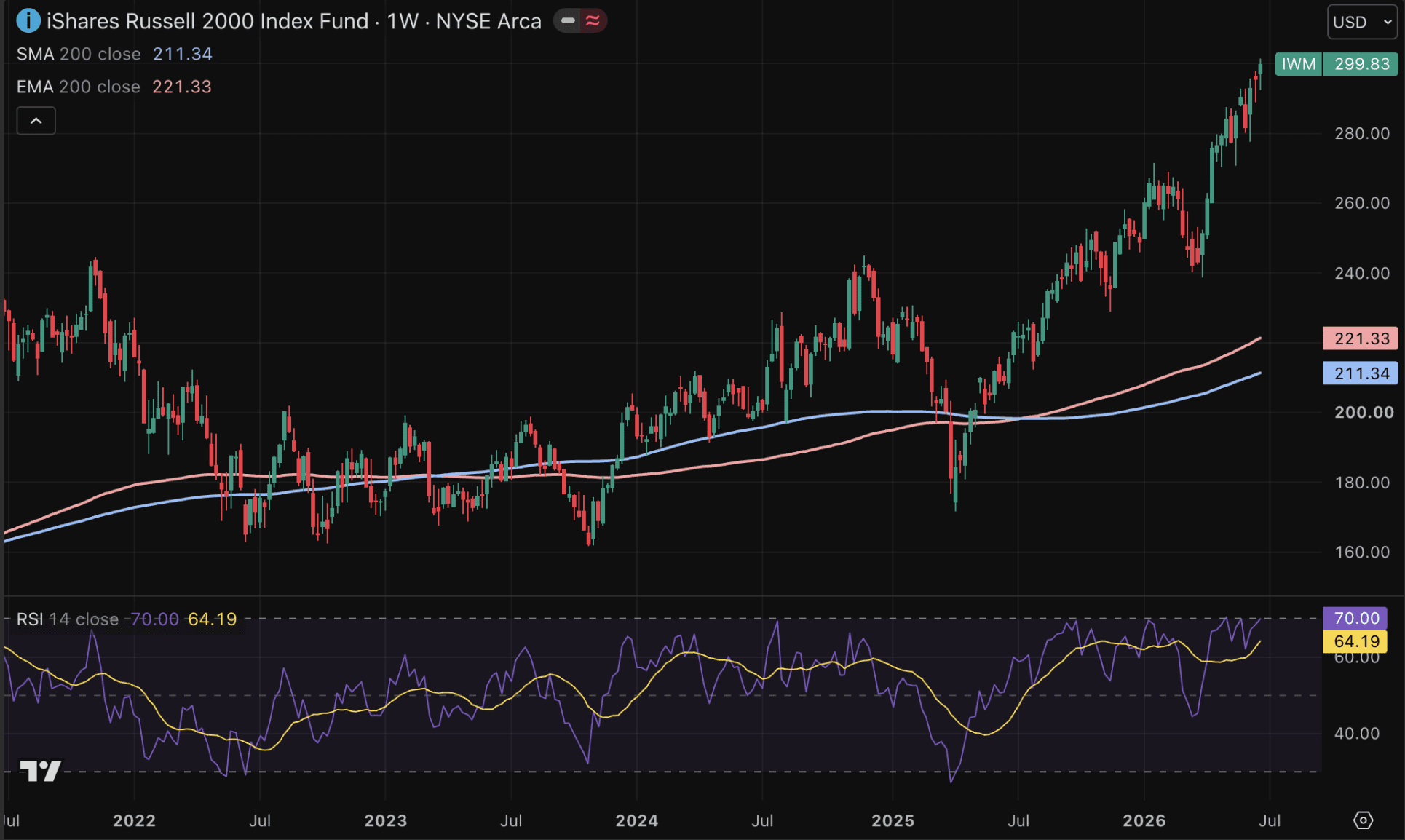
Task: Open chart settings gear icon
Action: (x=1363, y=820)
